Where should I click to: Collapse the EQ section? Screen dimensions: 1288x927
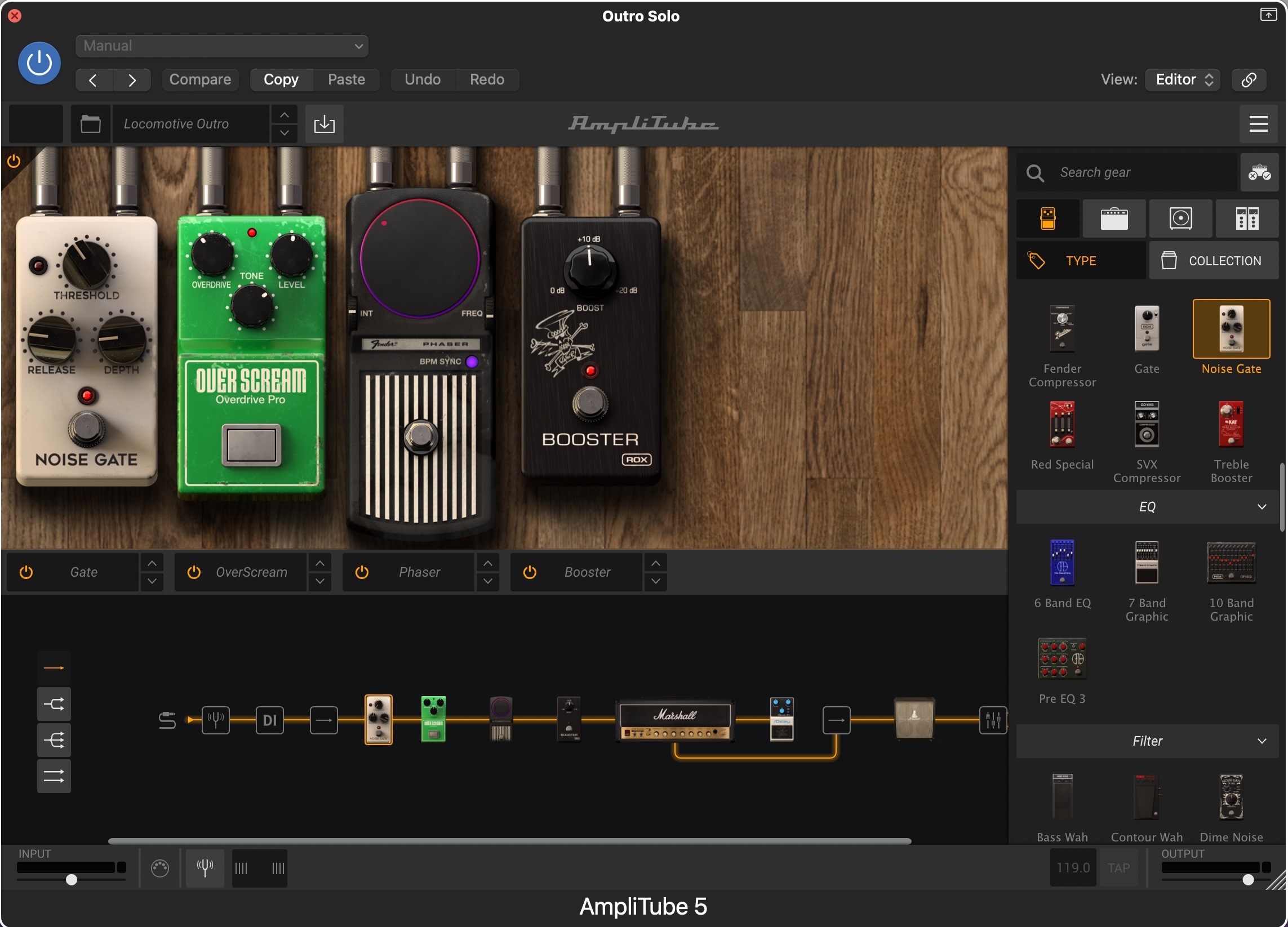coord(1147,507)
